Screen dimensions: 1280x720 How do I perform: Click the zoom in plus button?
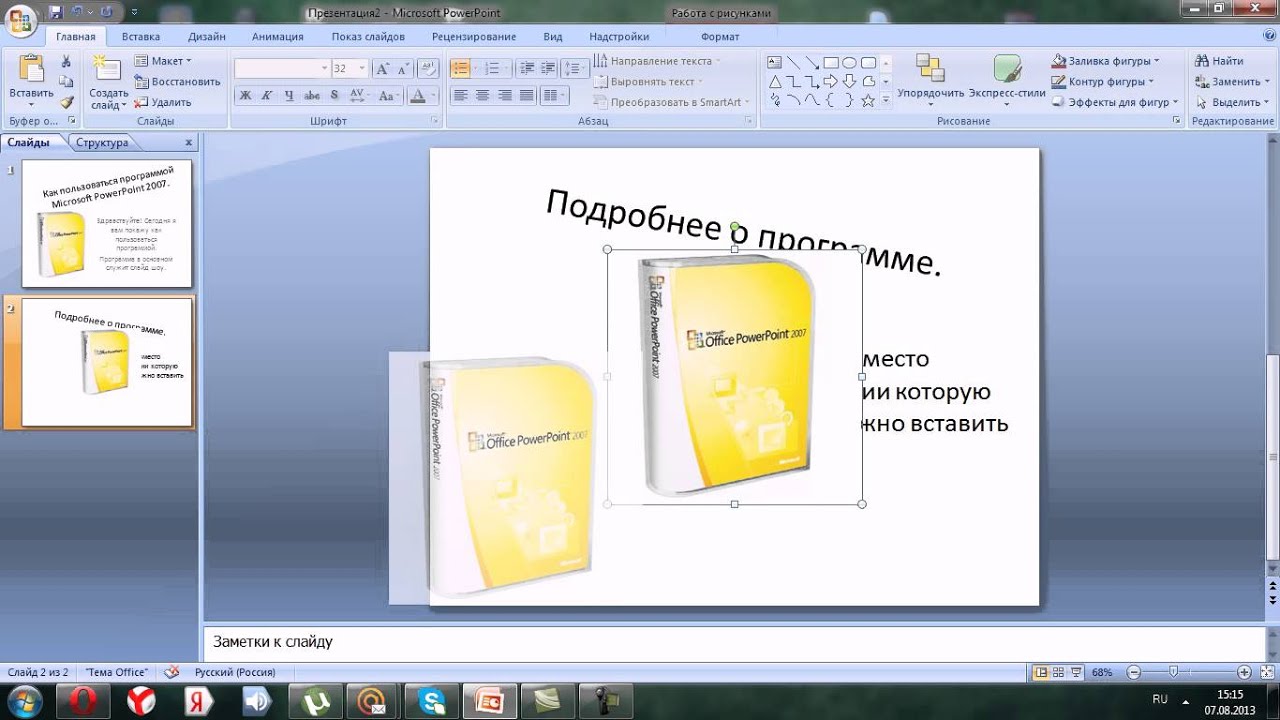point(1244,672)
